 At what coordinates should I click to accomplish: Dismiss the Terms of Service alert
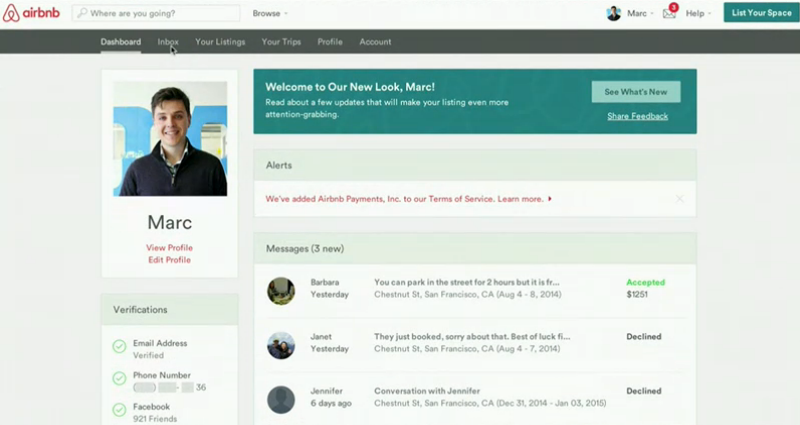[680, 199]
